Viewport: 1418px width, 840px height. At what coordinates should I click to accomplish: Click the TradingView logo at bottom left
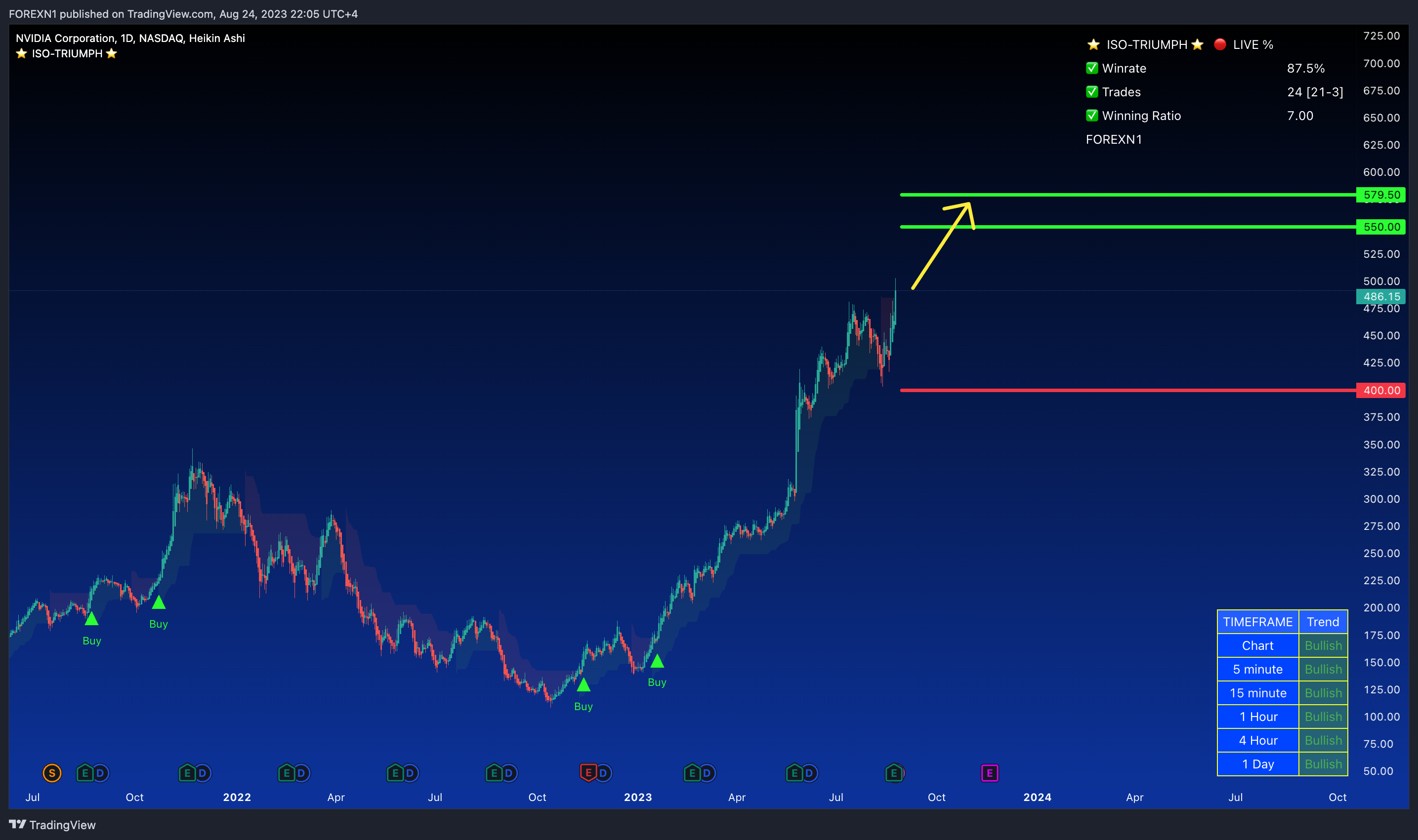click(52, 825)
